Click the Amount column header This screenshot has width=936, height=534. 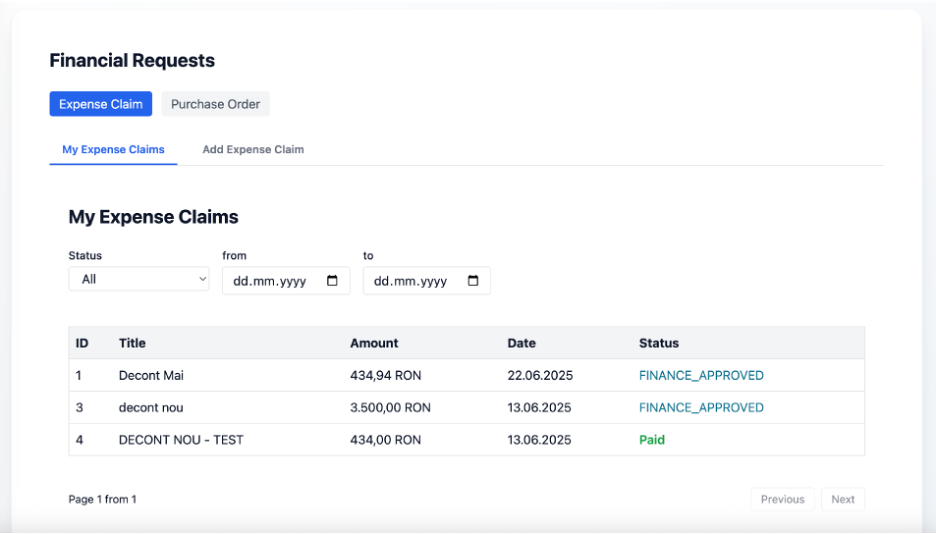[374, 343]
